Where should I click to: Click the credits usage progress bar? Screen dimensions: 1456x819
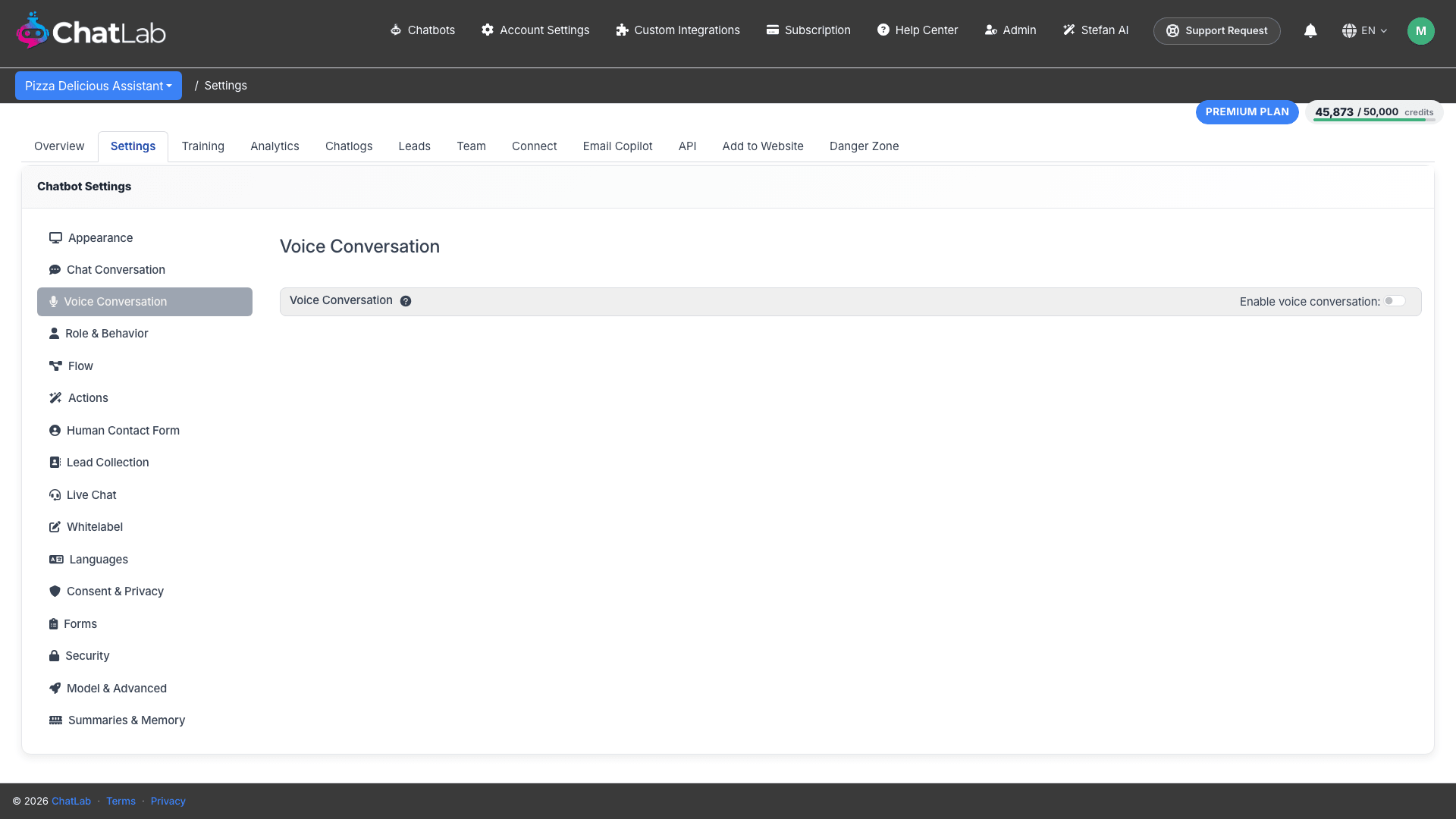point(1373,120)
